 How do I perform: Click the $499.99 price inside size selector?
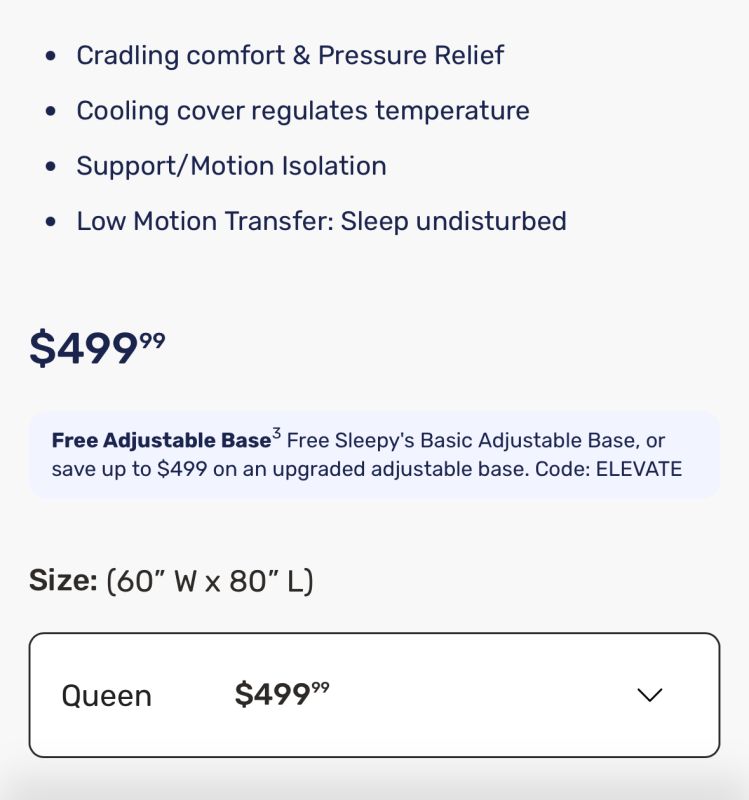click(x=282, y=694)
